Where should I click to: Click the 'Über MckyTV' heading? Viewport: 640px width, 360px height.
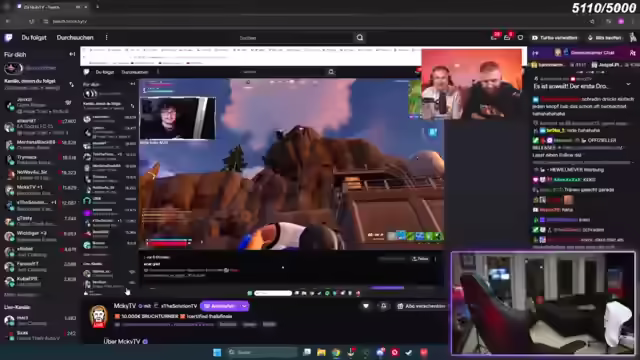[x=122, y=341]
